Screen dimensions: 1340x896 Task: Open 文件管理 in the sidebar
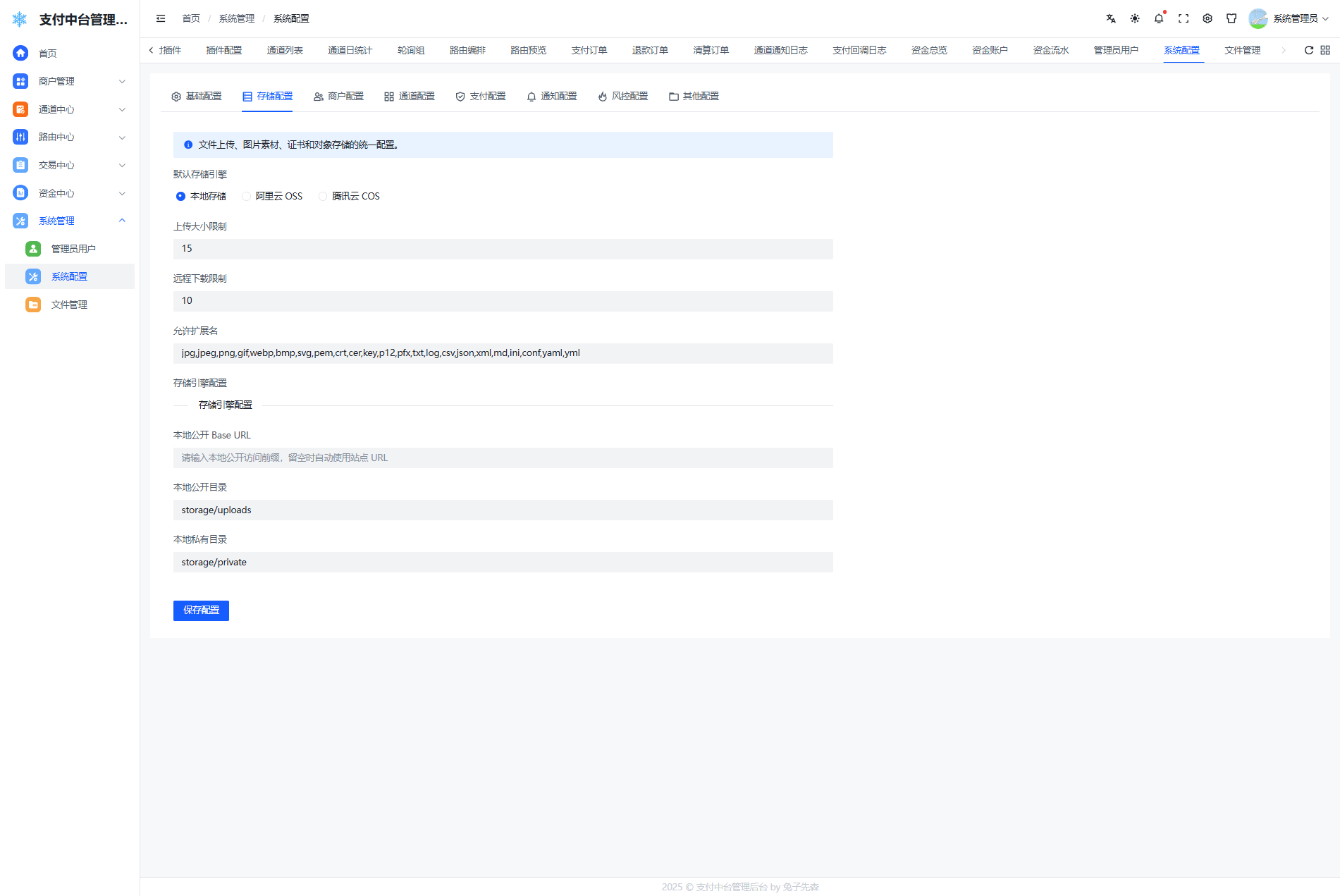(69, 305)
